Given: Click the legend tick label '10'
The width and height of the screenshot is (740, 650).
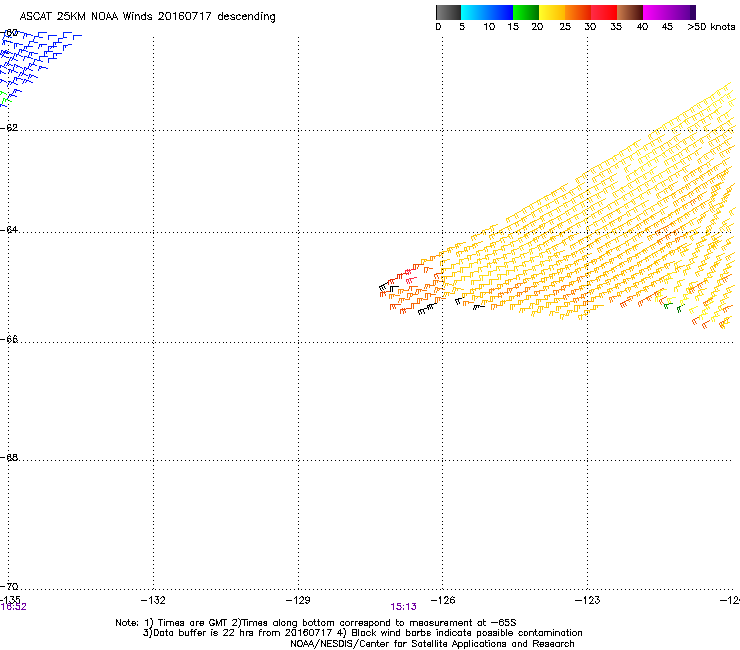Looking at the screenshot, I should [x=489, y=27].
